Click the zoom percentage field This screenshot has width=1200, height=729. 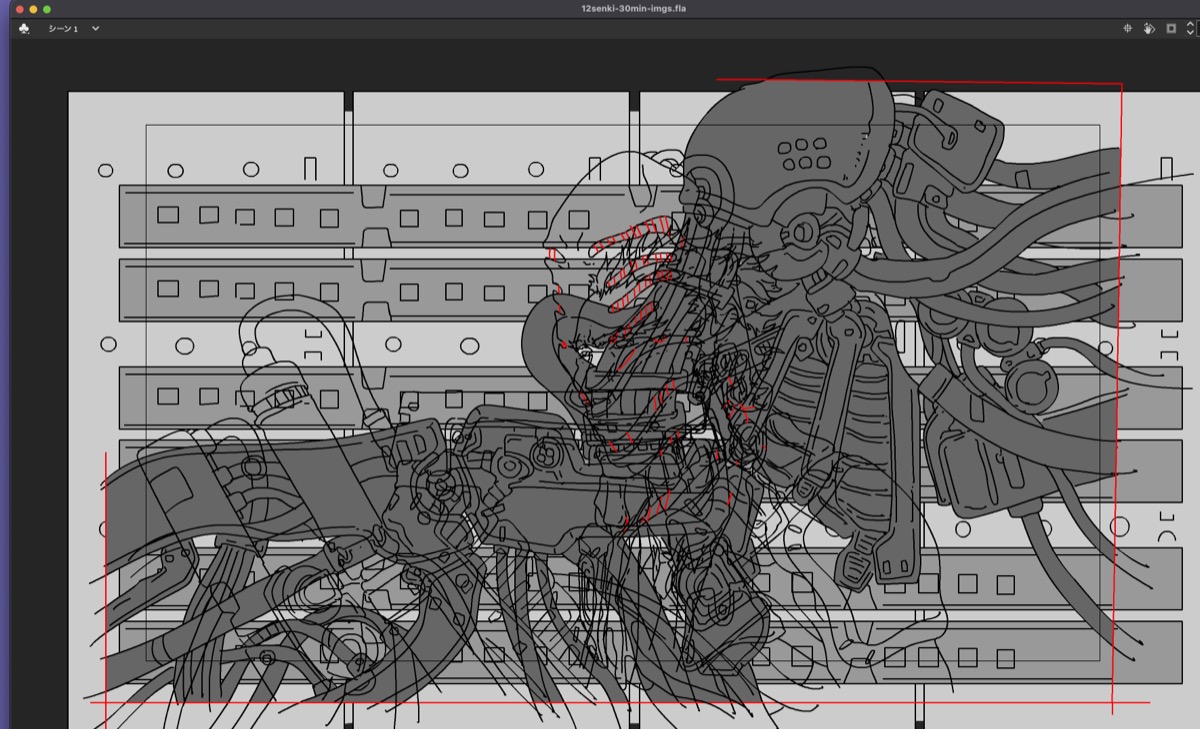pyautogui.click(x=1197, y=29)
